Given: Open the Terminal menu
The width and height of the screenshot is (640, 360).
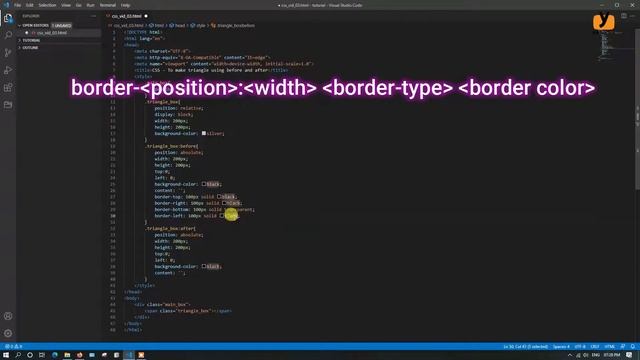Looking at the screenshot, I should click(108, 5).
